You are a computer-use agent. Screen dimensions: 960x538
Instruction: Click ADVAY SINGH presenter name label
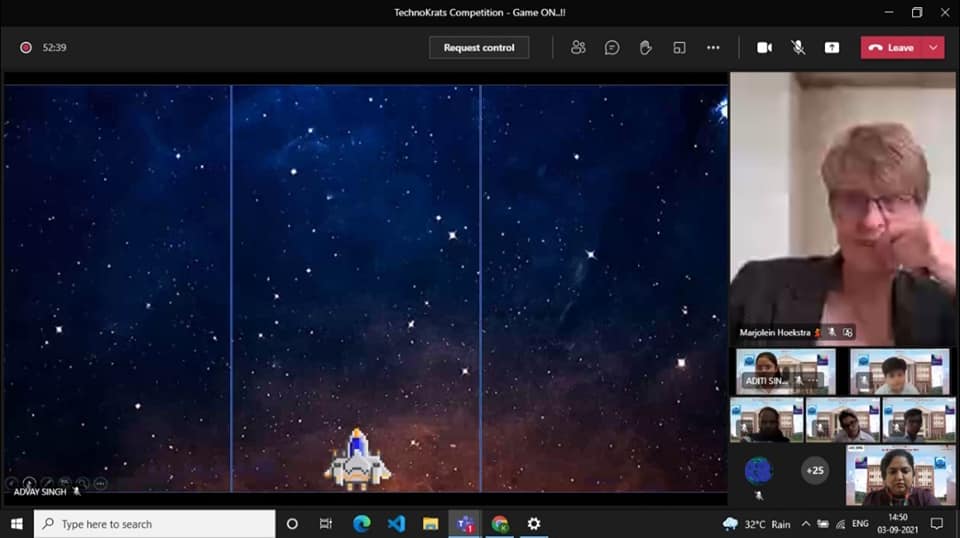[40, 492]
